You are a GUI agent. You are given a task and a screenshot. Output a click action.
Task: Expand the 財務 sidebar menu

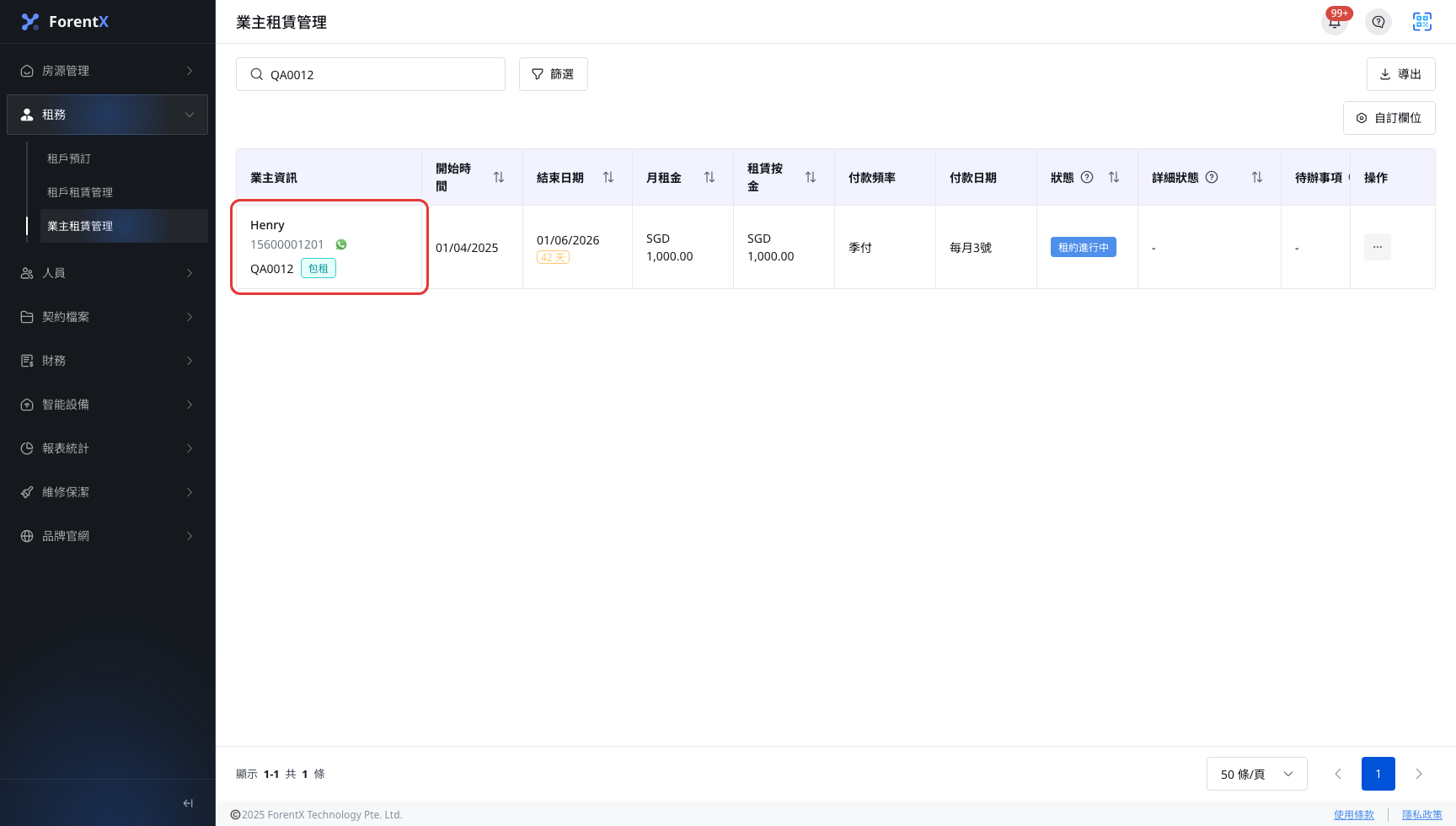107,361
